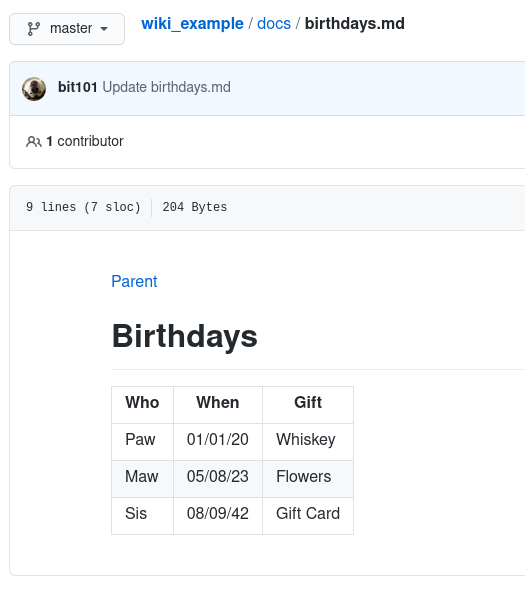Viewport: 525px width, 594px height.
Task: Click the git branch icon
Action: [34, 29]
